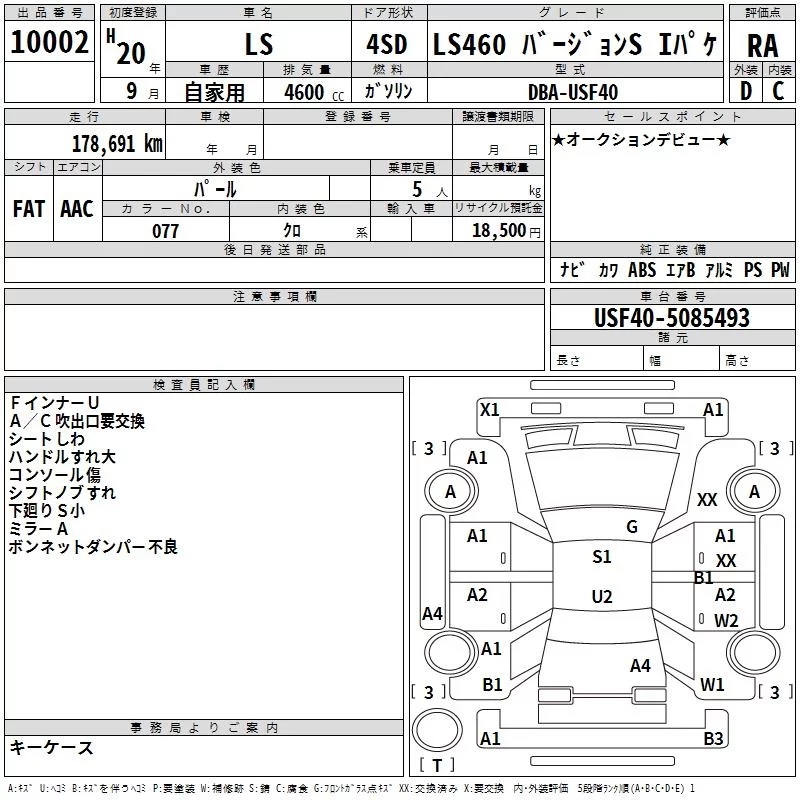Click the 注意事項欄 section header

274,296
